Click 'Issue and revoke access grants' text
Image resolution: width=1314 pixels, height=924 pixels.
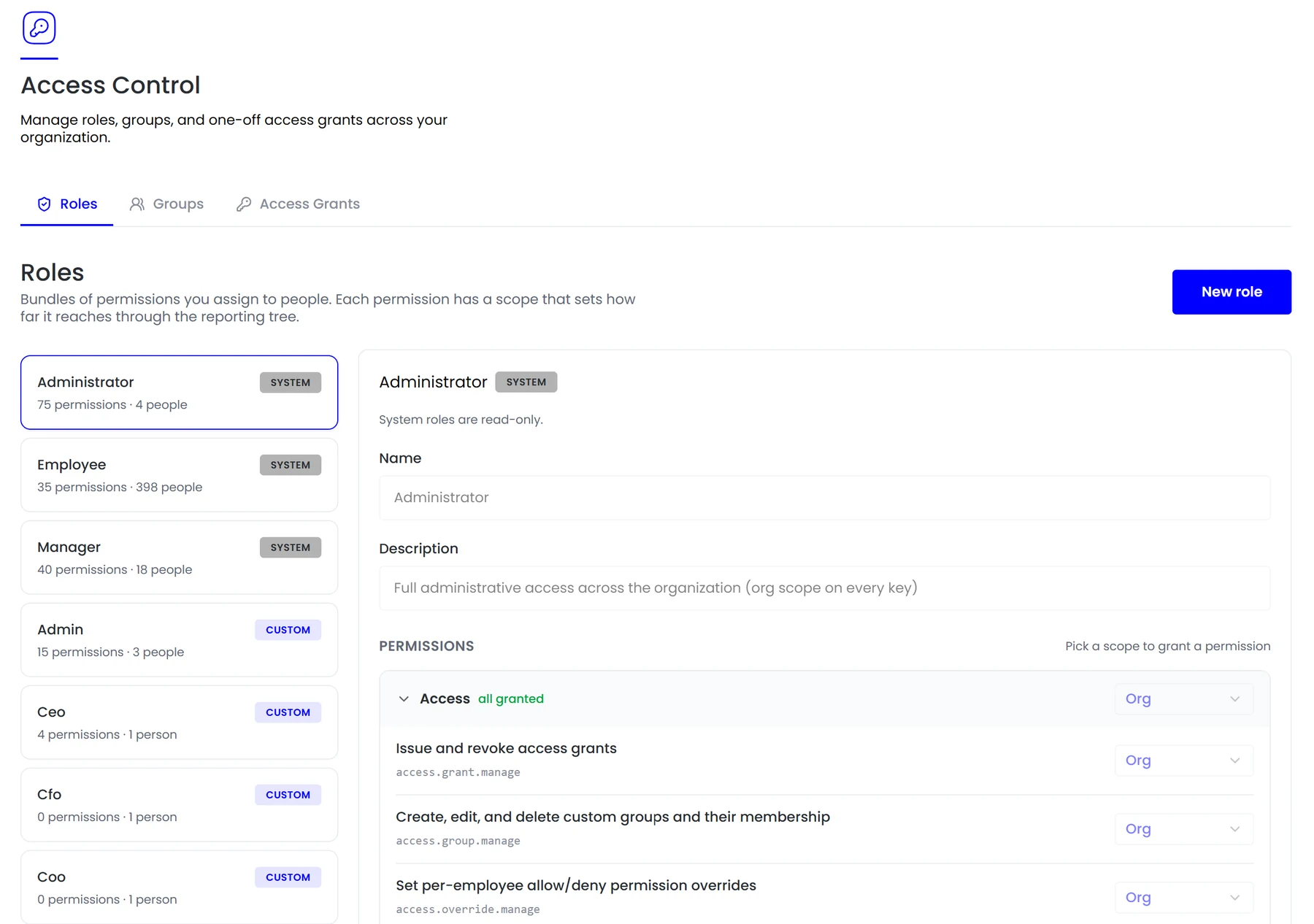506,748
